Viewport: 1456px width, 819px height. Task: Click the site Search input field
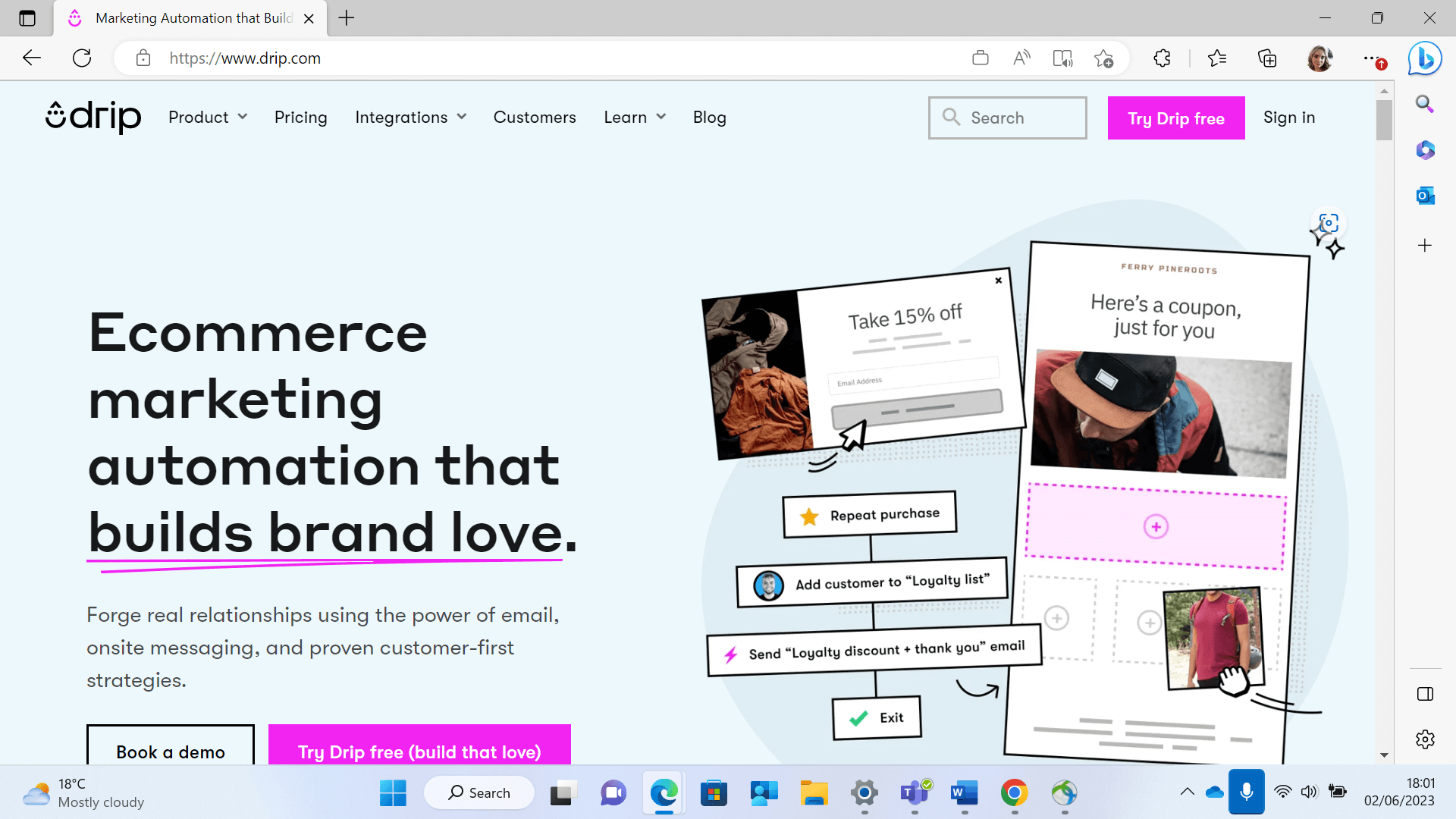click(x=1007, y=118)
